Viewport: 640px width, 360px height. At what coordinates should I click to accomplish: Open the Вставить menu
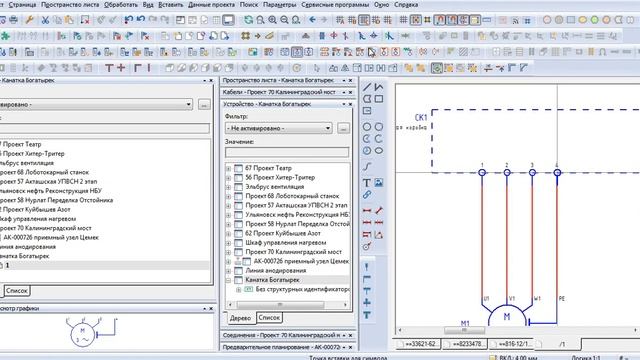pyautogui.click(x=171, y=5)
